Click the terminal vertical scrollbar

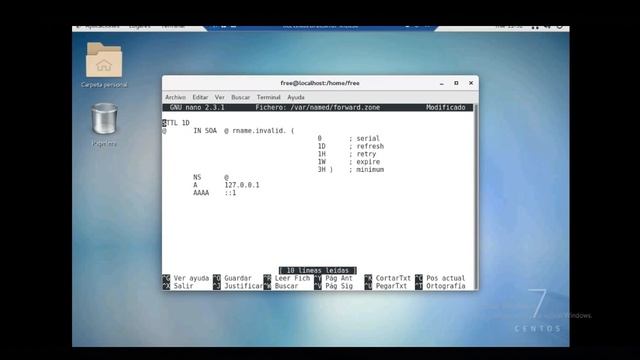tap(476, 196)
